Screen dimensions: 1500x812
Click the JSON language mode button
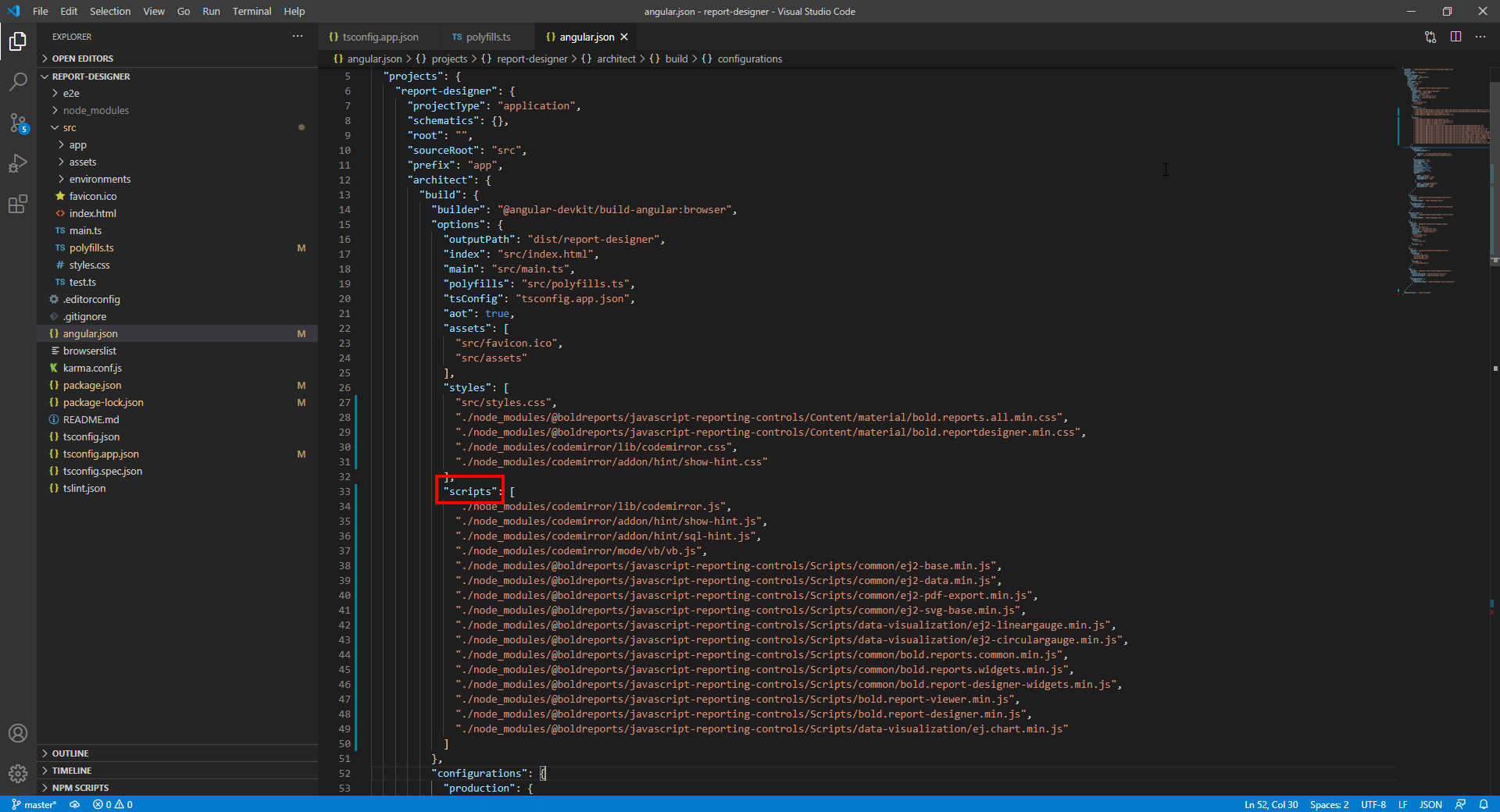(x=1430, y=804)
